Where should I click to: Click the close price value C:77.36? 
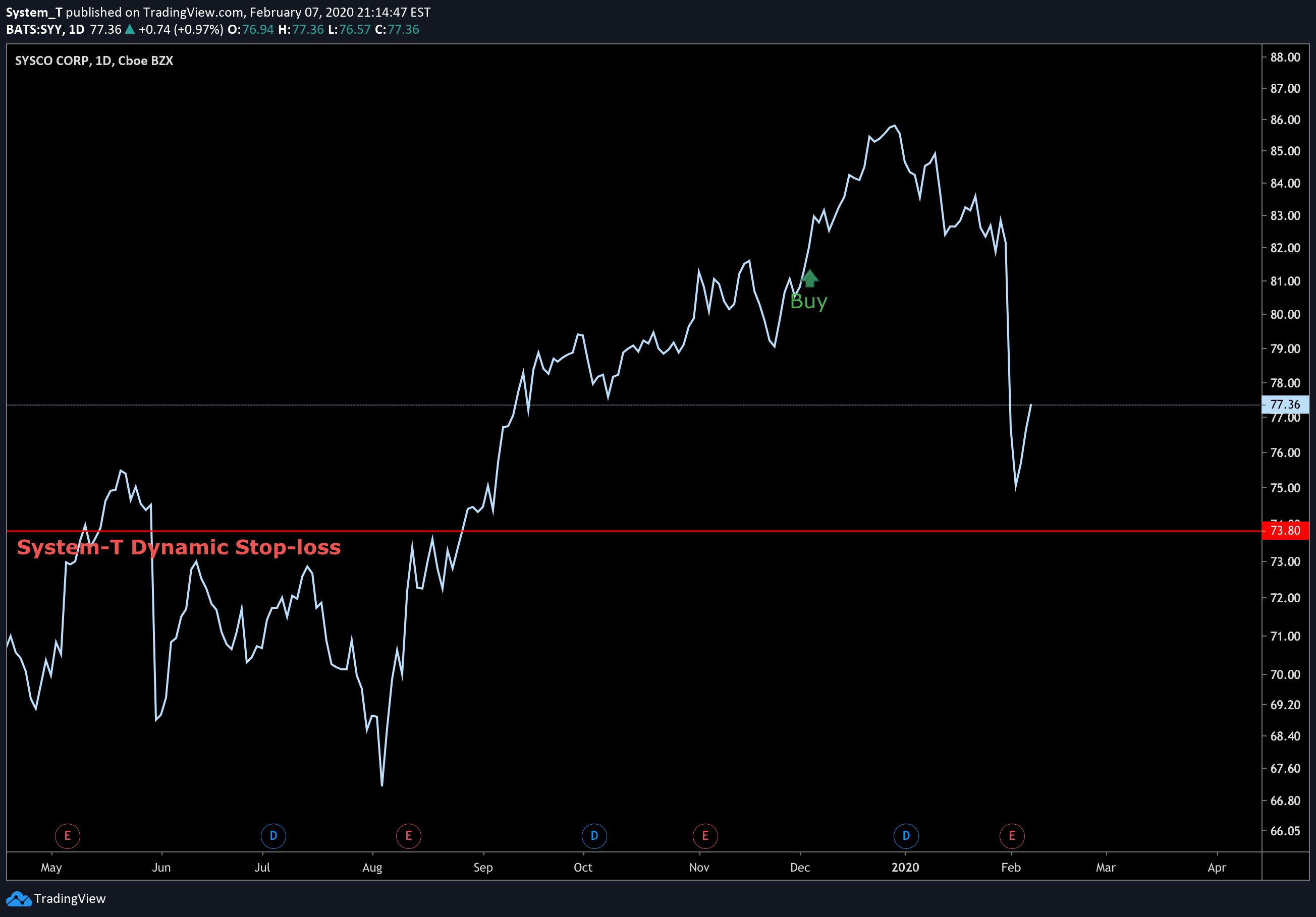(397, 29)
